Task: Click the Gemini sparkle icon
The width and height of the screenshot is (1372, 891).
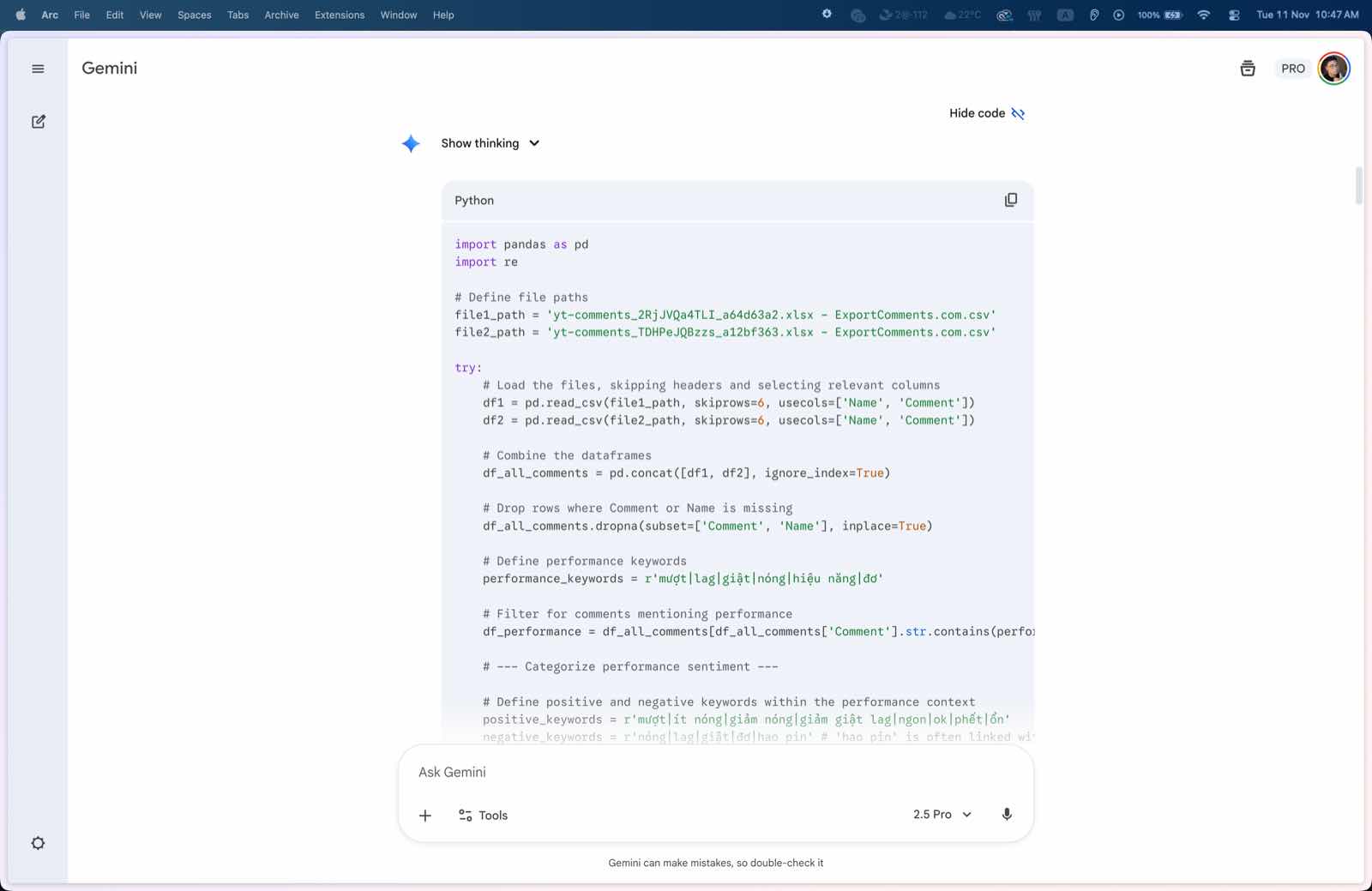Action: pos(411,143)
